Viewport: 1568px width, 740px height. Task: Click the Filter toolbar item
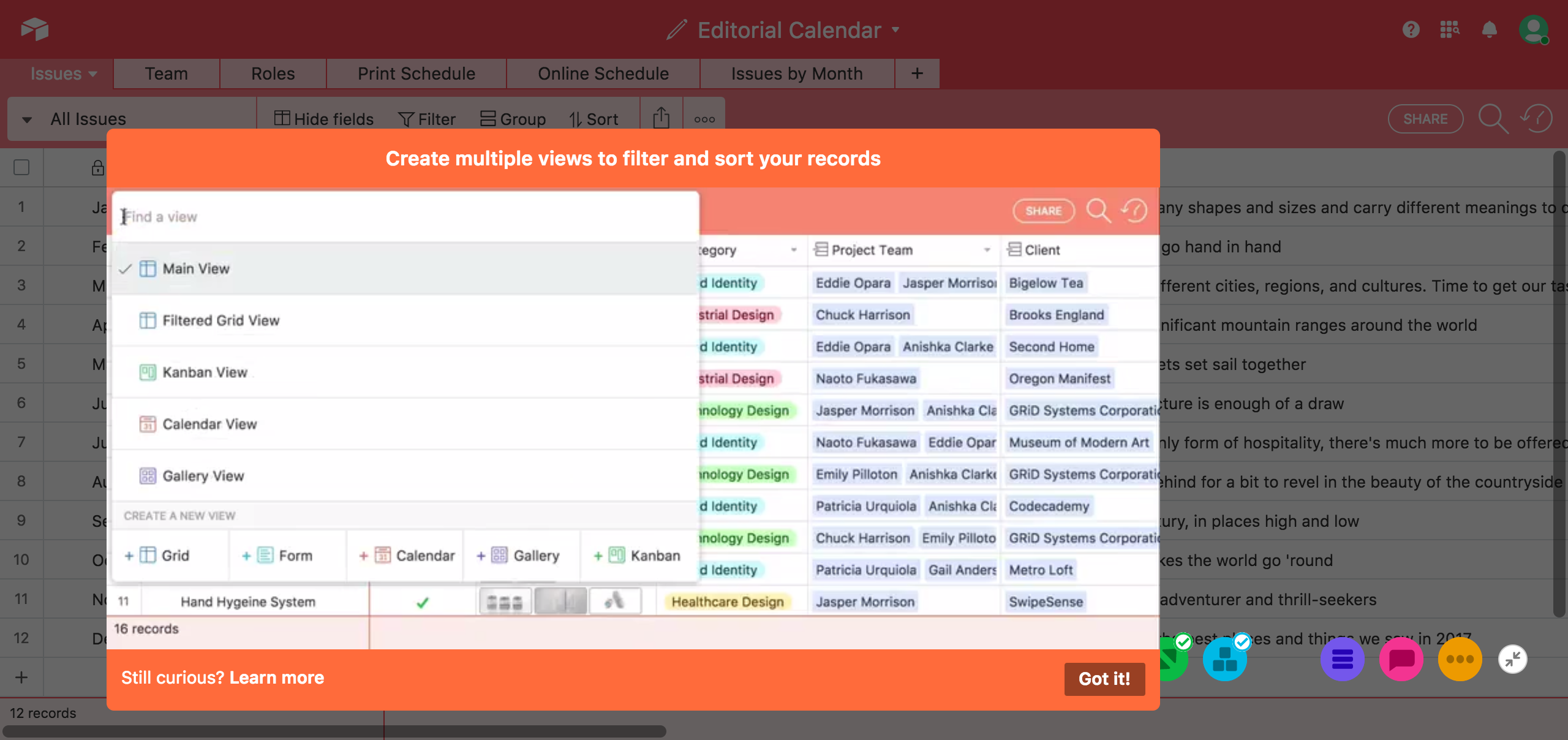426,119
